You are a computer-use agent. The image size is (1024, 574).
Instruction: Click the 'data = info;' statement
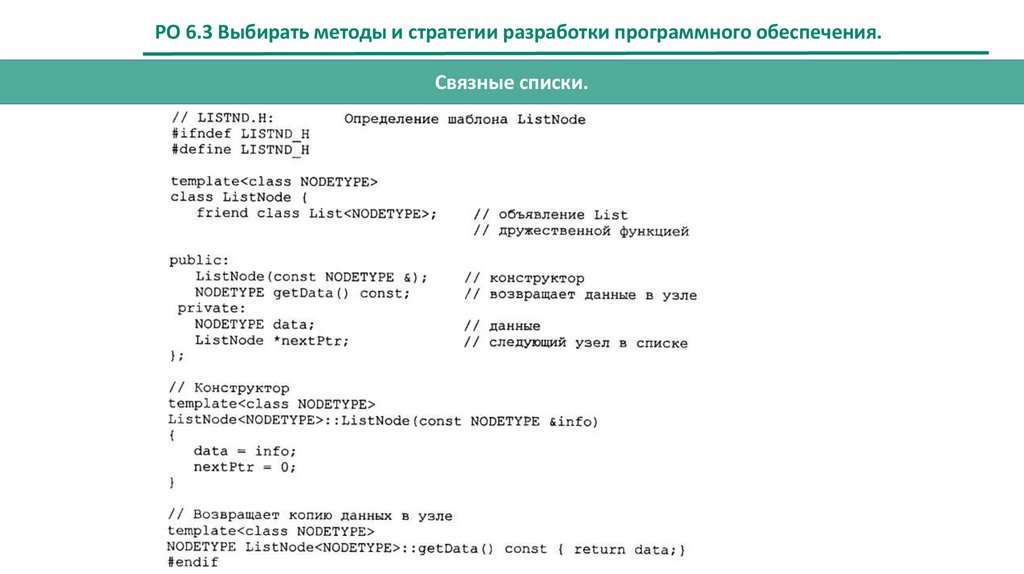point(245,451)
